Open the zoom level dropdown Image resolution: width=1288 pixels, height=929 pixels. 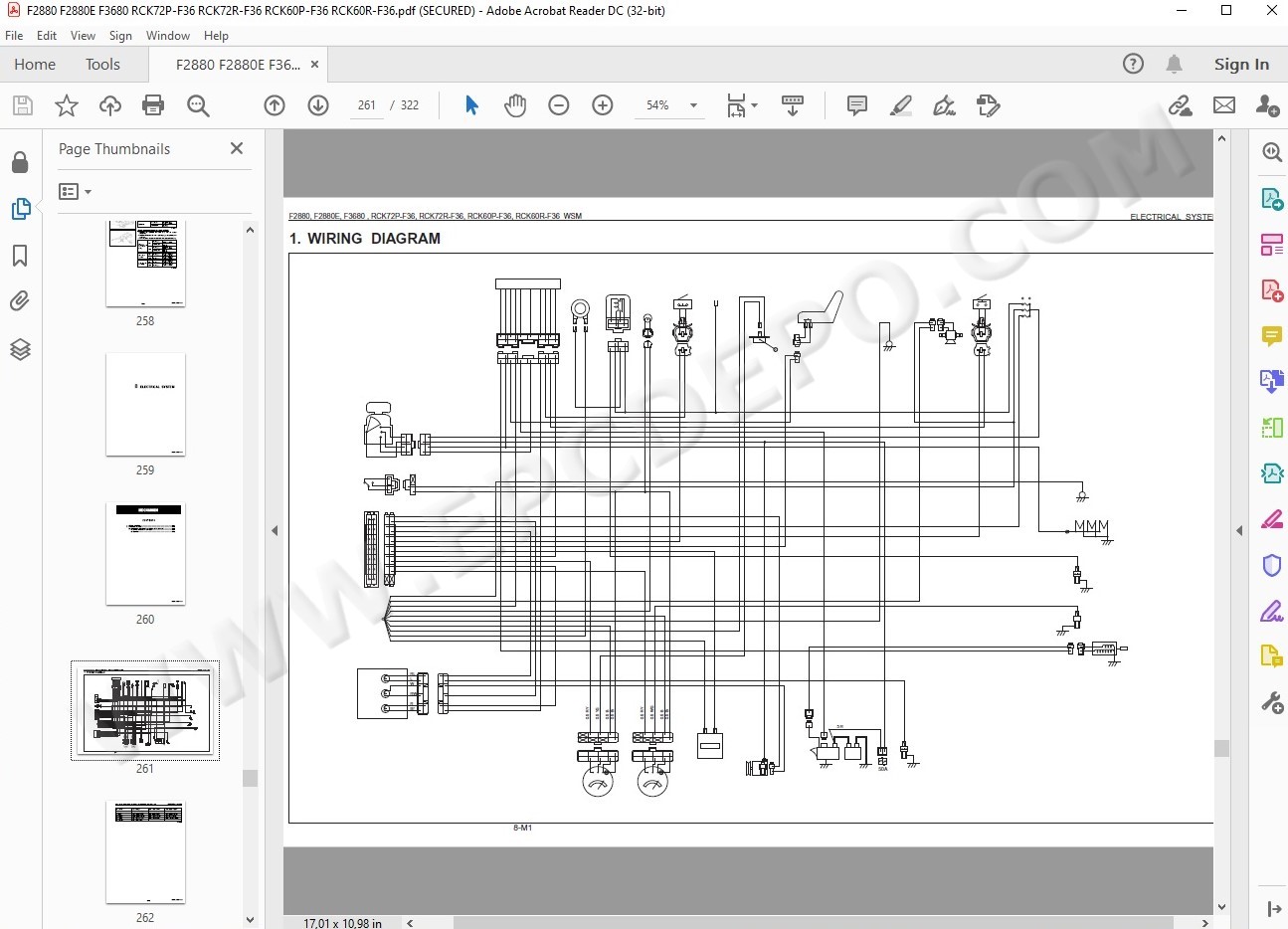(693, 105)
